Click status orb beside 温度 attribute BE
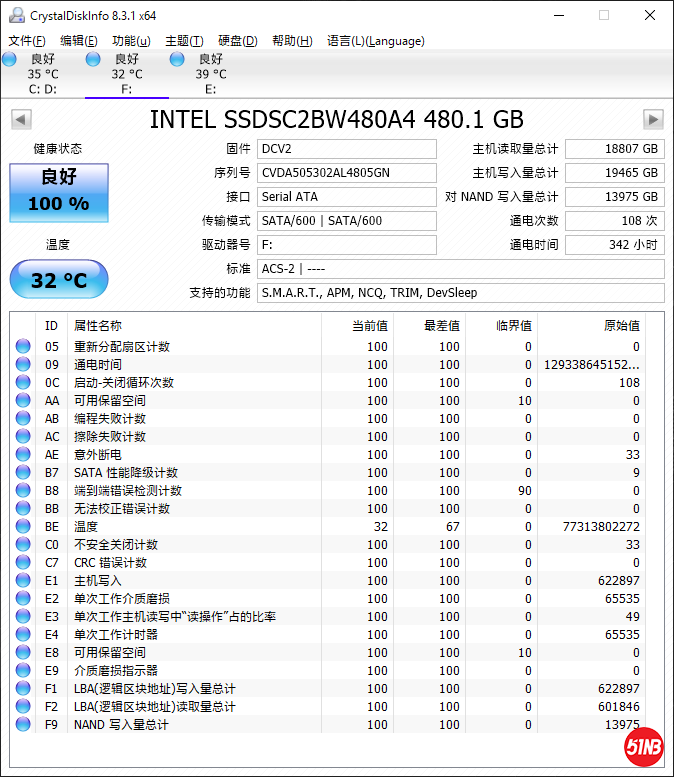 [23, 527]
